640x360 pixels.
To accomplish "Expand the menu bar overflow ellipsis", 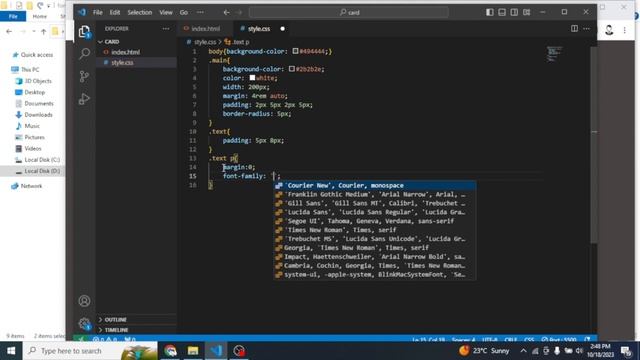I will [200, 12].
